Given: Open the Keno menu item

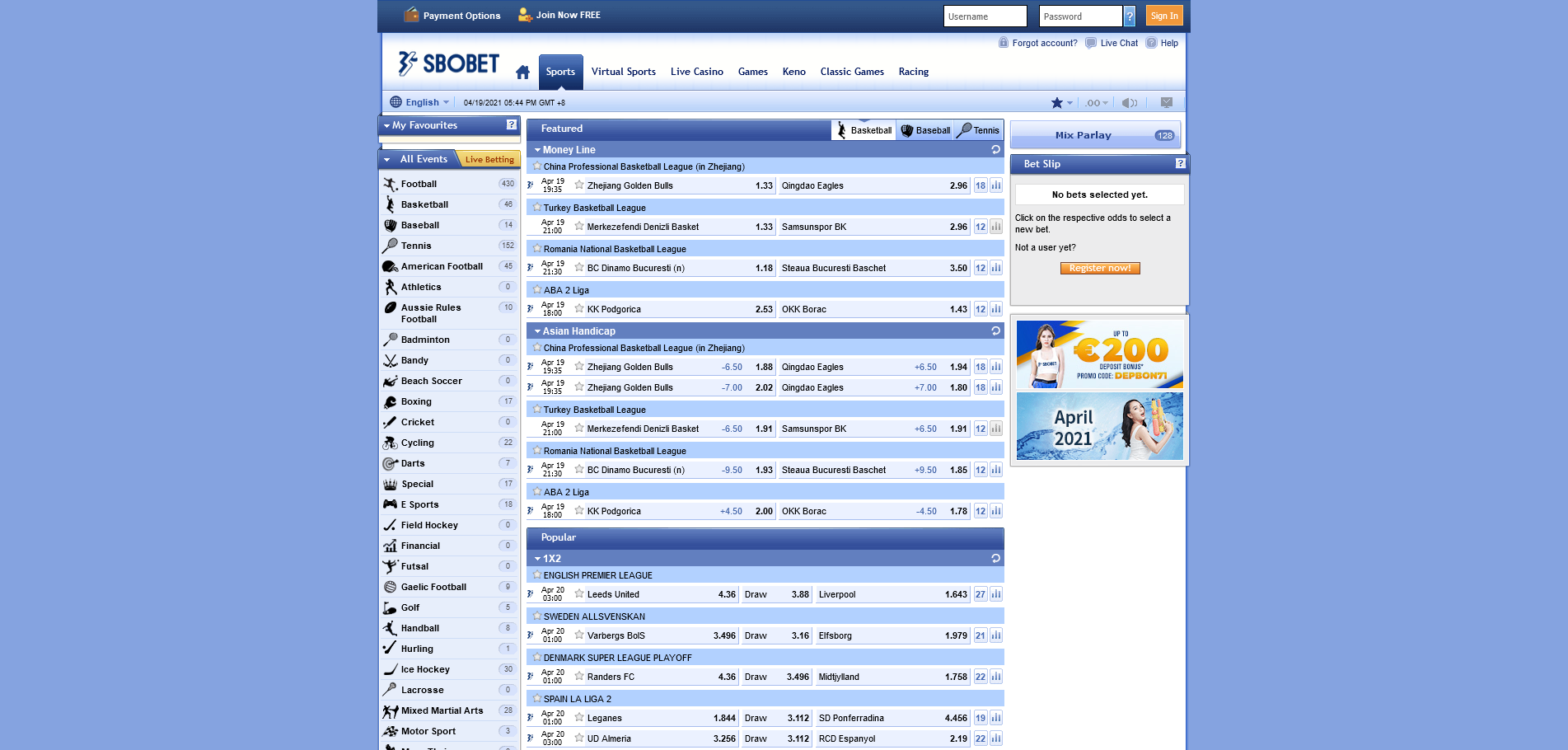Looking at the screenshot, I should click(794, 72).
